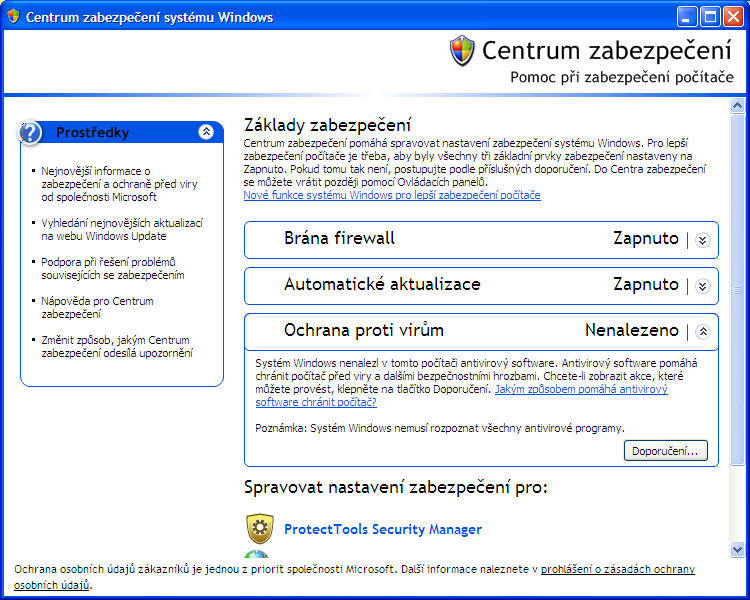Image resolution: width=750 pixels, height=600 pixels.
Task: Click the scrollbar down arrow
Action: (x=738, y=549)
